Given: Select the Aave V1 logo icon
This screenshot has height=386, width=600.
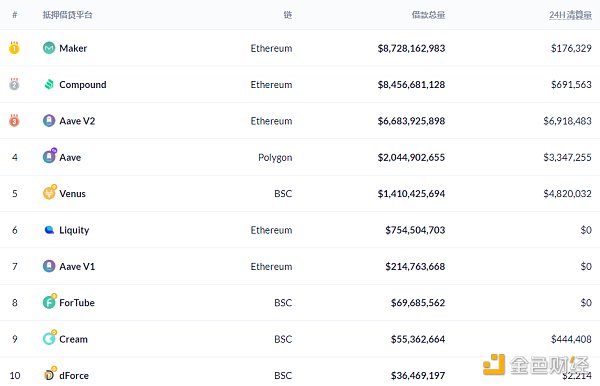Looking at the screenshot, I should click(x=49, y=266).
